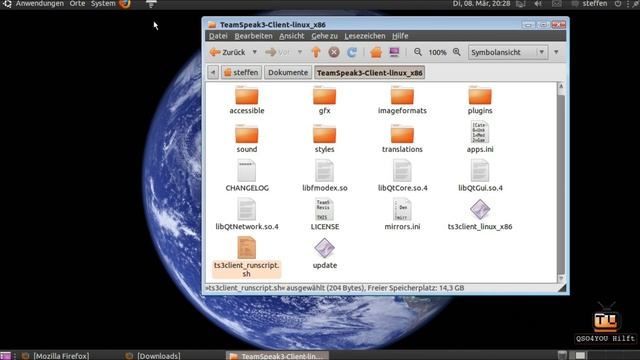Image resolution: width=640 pixels, height=360 pixels.
Task: Navigate to steffen in path bar
Action: pyautogui.click(x=242, y=73)
